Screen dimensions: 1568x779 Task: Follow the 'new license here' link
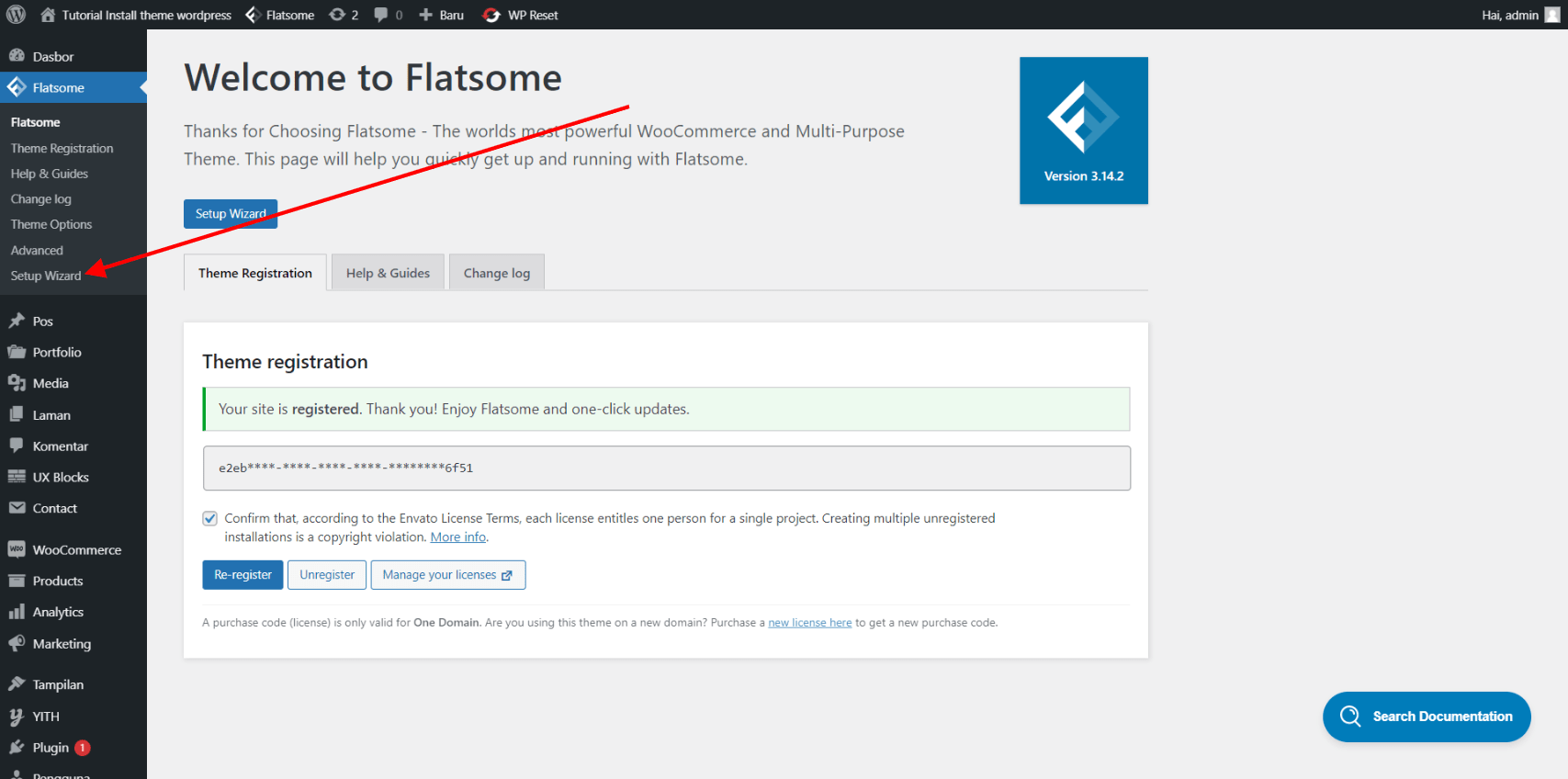[x=809, y=623]
